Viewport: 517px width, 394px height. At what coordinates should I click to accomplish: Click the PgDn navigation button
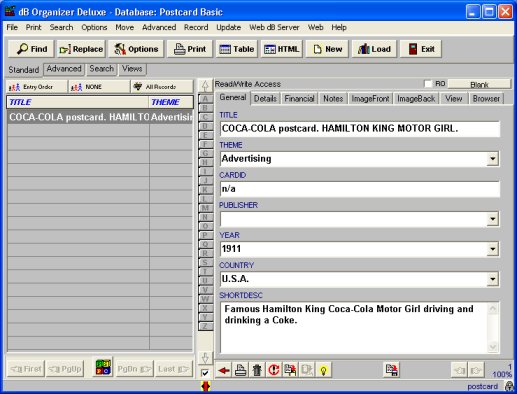click(135, 369)
